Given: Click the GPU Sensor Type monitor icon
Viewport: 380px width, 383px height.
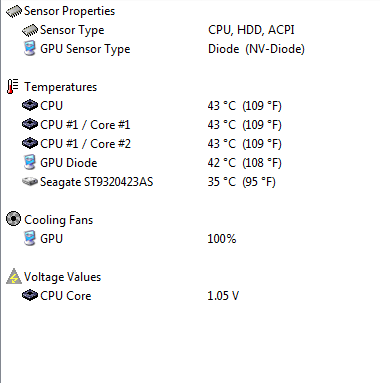Looking at the screenshot, I should coord(30,49).
